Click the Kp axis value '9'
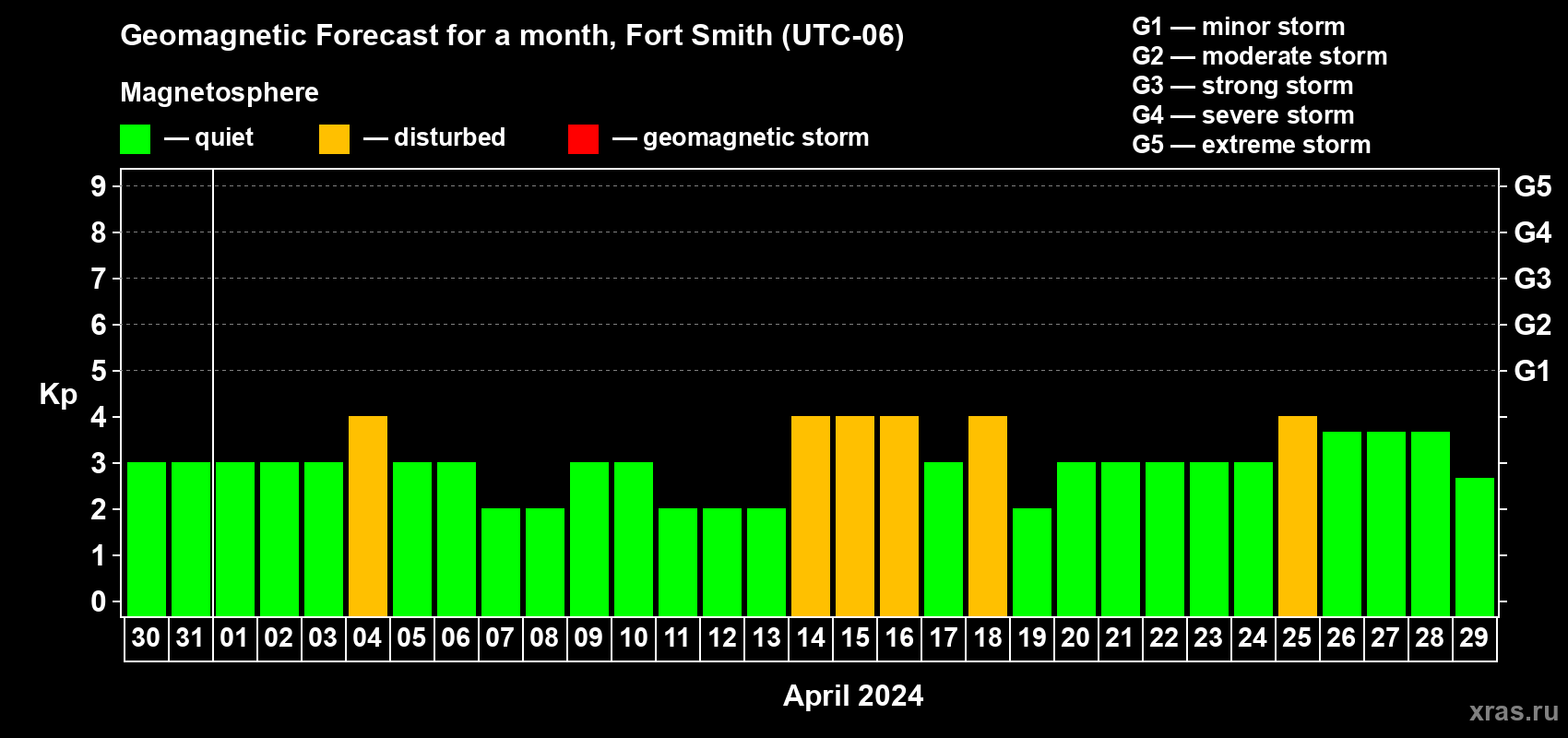The image size is (1568, 738). (99, 186)
